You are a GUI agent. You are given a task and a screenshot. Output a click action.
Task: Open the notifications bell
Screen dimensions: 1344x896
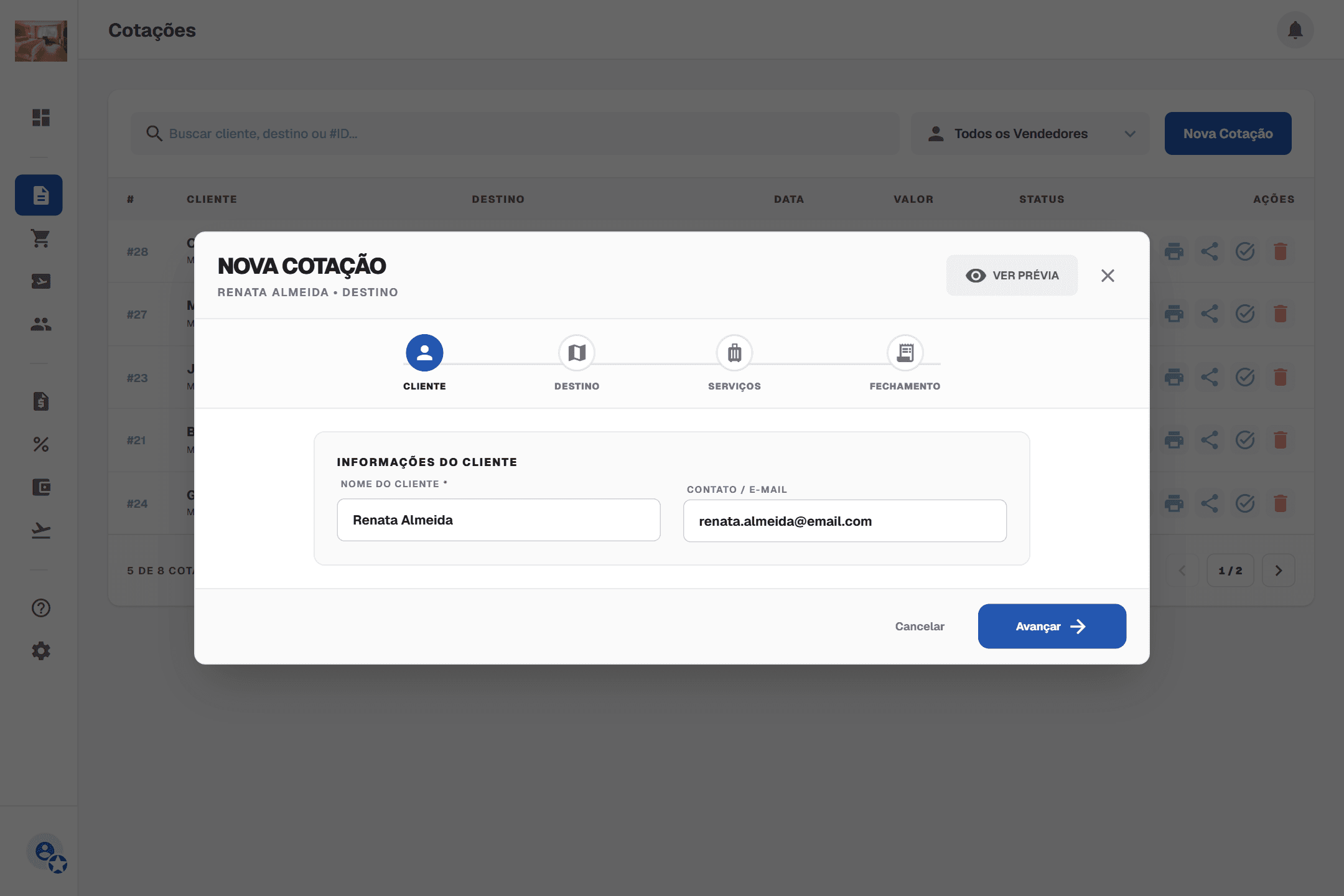(x=1295, y=30)
